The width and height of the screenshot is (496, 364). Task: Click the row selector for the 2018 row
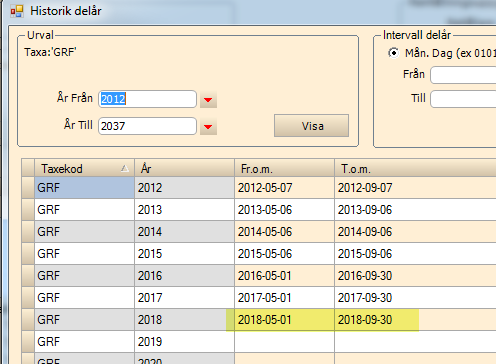[x=28, y=320]
